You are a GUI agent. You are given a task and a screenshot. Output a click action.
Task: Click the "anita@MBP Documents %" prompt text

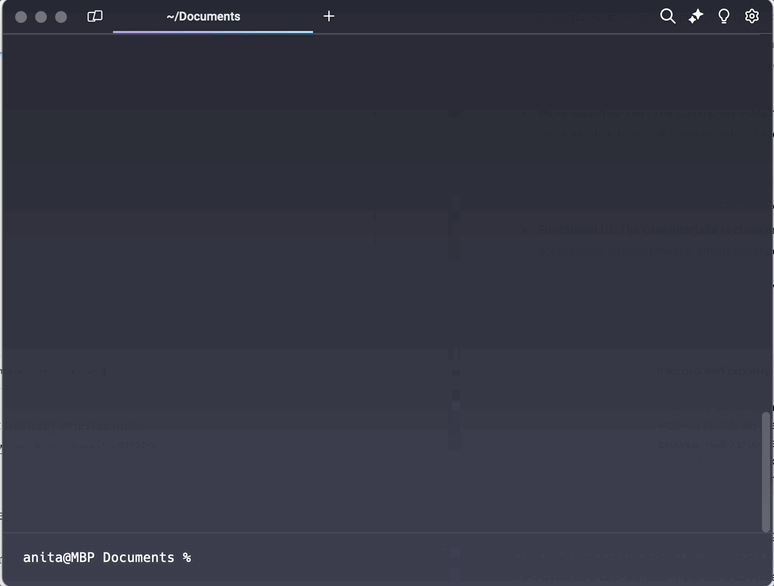(x=107, y=557)
